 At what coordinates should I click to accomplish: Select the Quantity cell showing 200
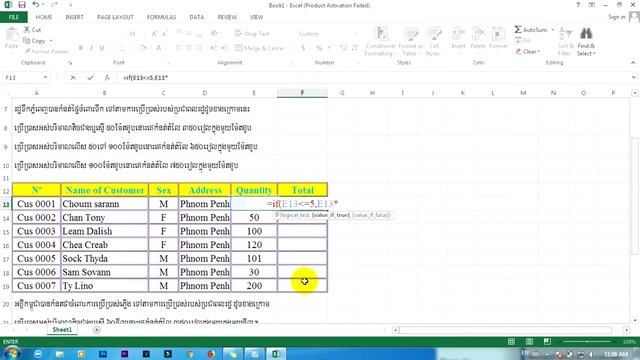point(254,286)
